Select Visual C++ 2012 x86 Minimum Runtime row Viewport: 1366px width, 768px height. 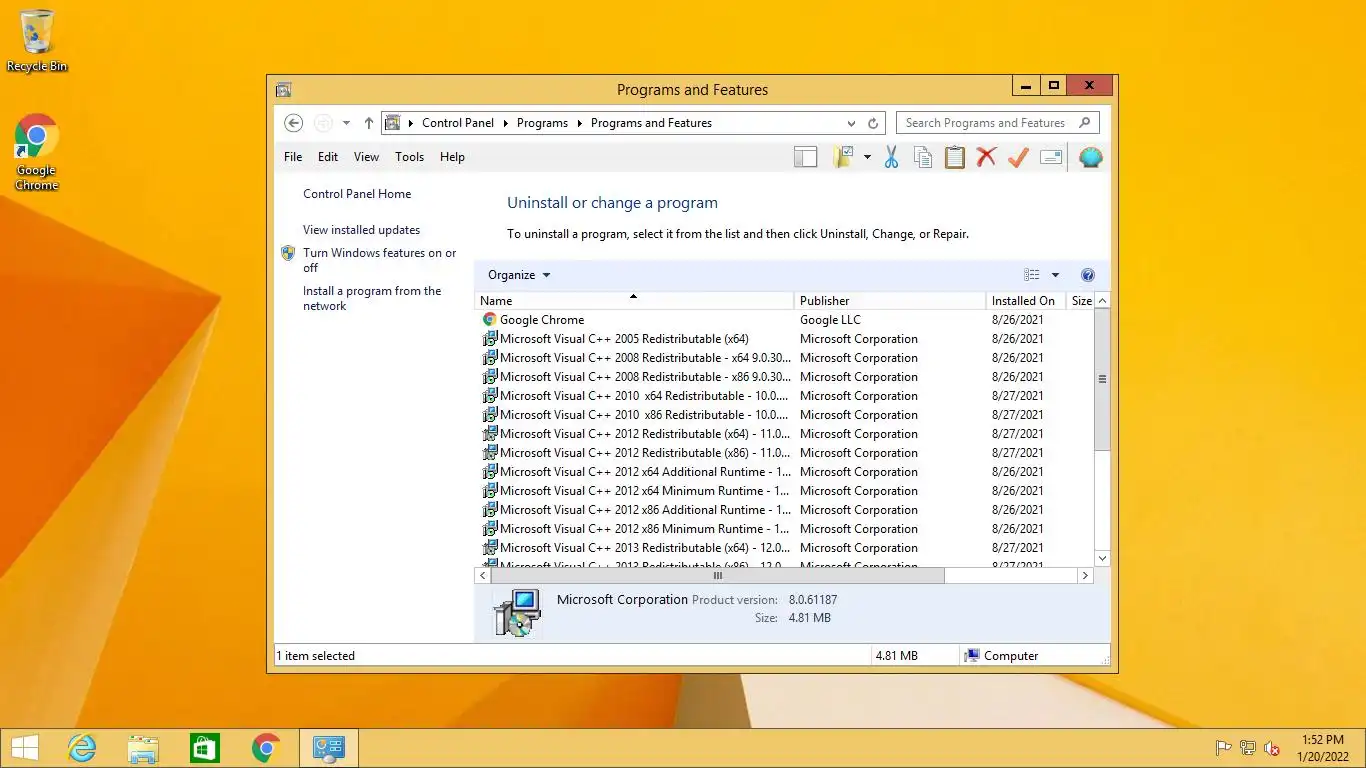click(784, 529)
